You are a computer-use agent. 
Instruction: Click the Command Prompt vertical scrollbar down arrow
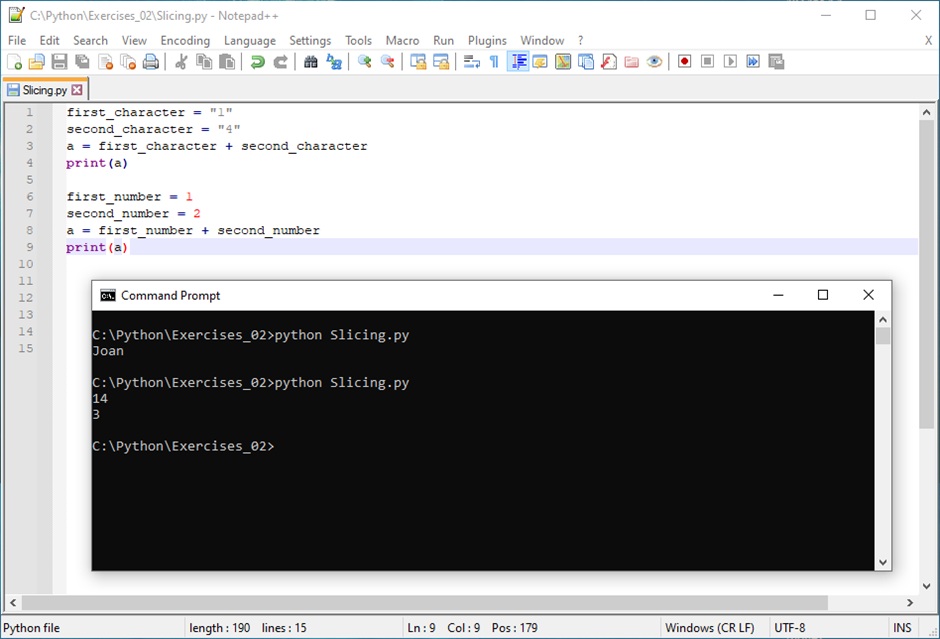click(883, 563)
